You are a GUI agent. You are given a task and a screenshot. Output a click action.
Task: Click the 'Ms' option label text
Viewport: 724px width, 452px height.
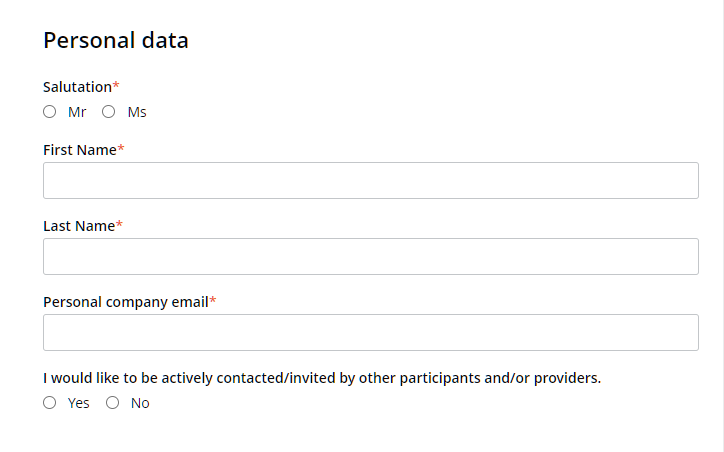tap(137, 112)
